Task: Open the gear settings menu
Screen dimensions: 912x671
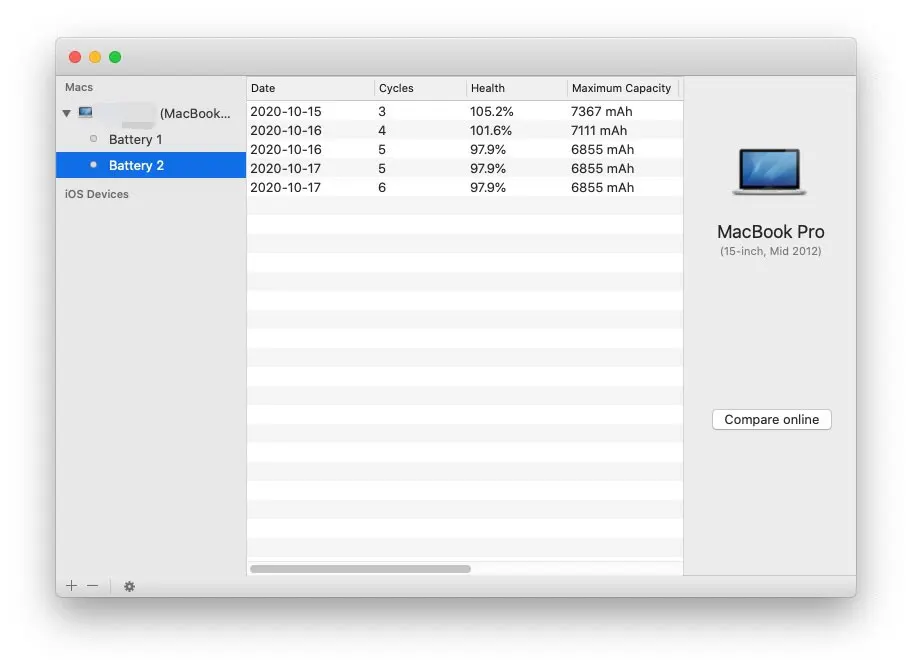Action: [129, 586]
